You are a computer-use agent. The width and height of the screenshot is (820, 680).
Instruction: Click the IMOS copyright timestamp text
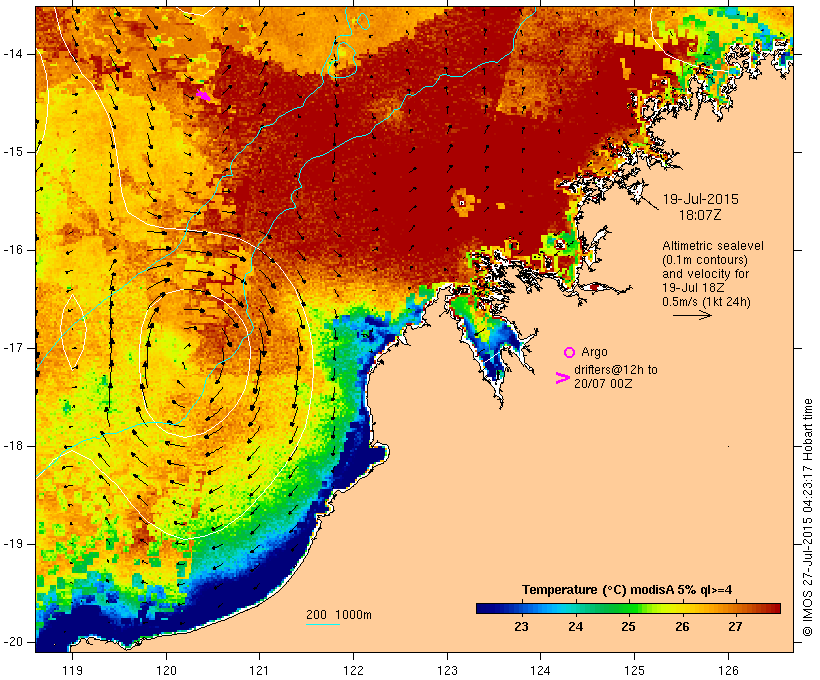point(807,517)
